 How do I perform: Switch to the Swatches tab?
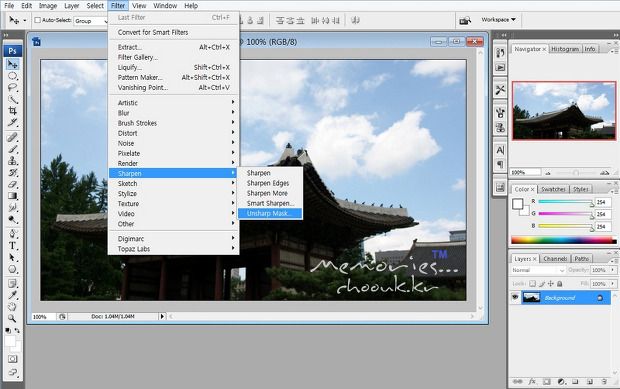[553, 189]
